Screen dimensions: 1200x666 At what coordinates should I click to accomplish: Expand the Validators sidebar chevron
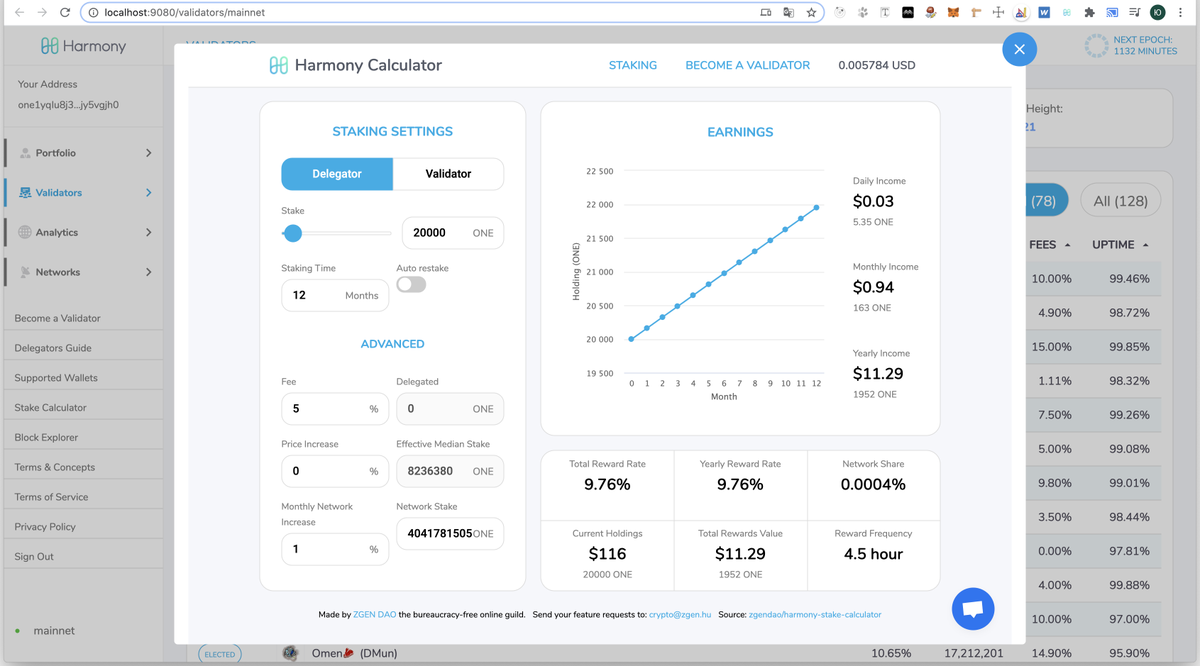pos(149,192)
